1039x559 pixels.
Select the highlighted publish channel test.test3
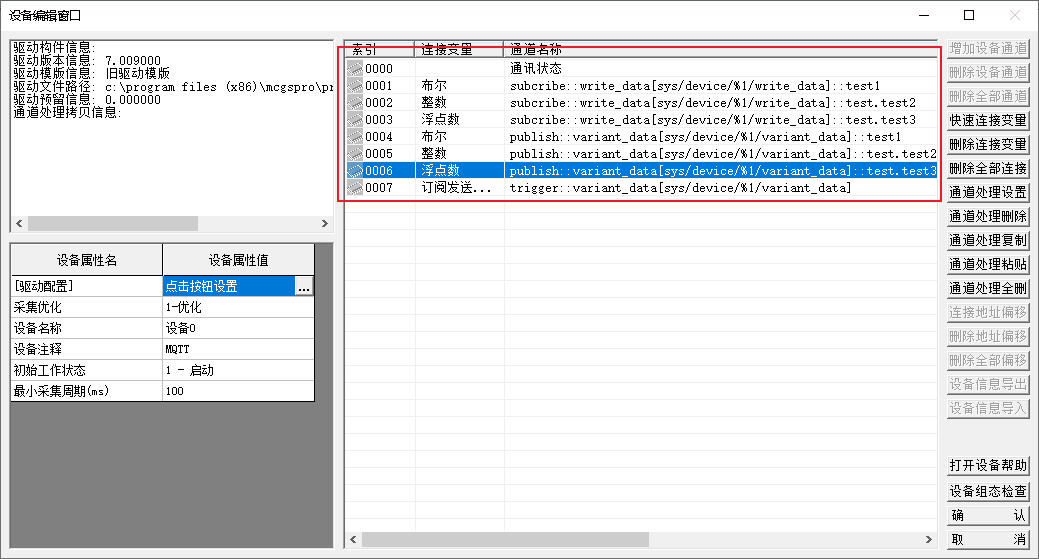click(722, 171)
